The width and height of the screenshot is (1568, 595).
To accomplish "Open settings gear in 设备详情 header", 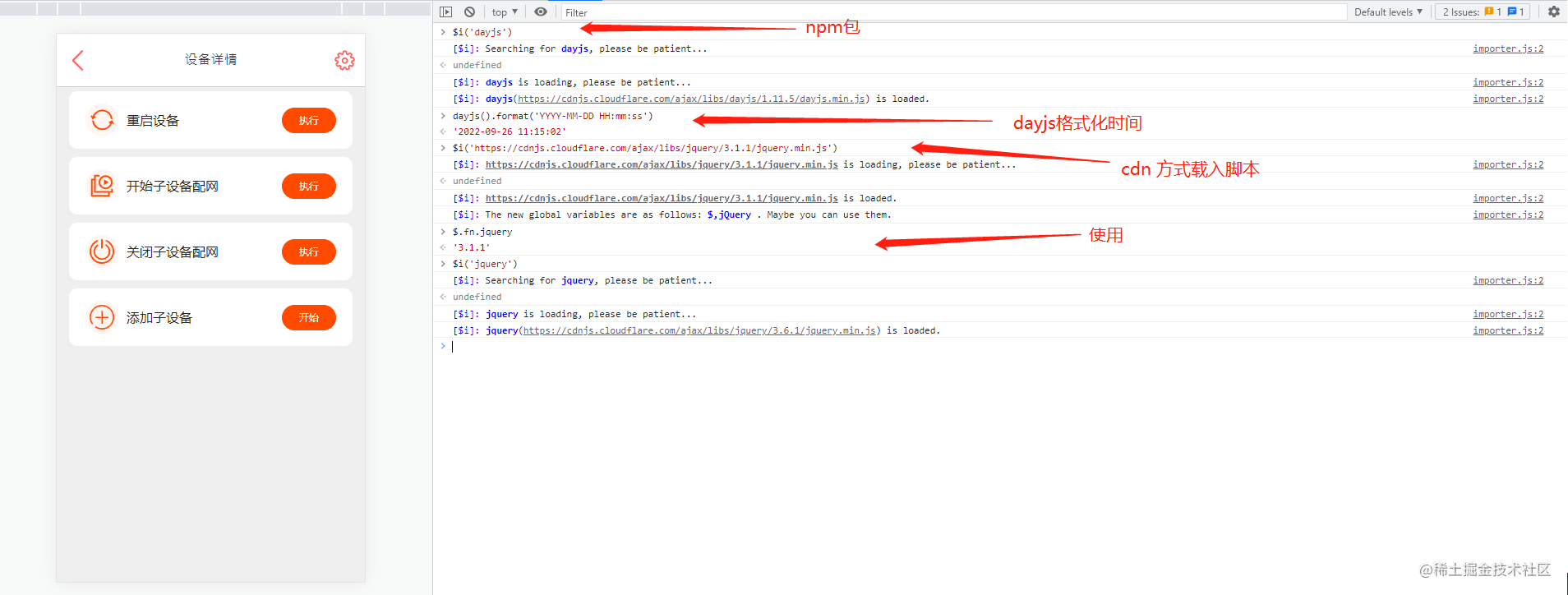I will [344, 60].
